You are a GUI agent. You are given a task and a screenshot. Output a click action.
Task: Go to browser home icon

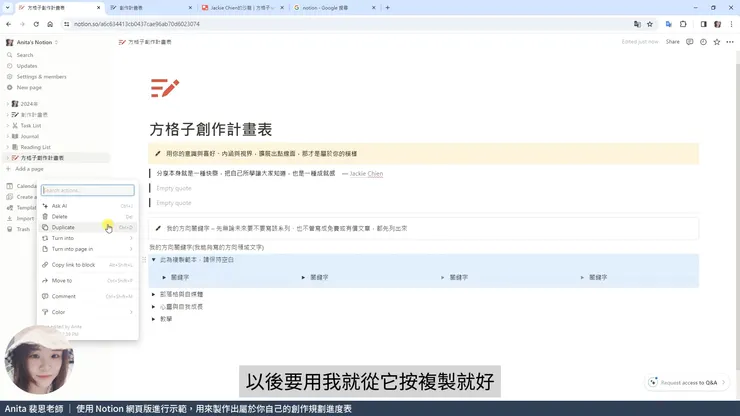point(50,24)
